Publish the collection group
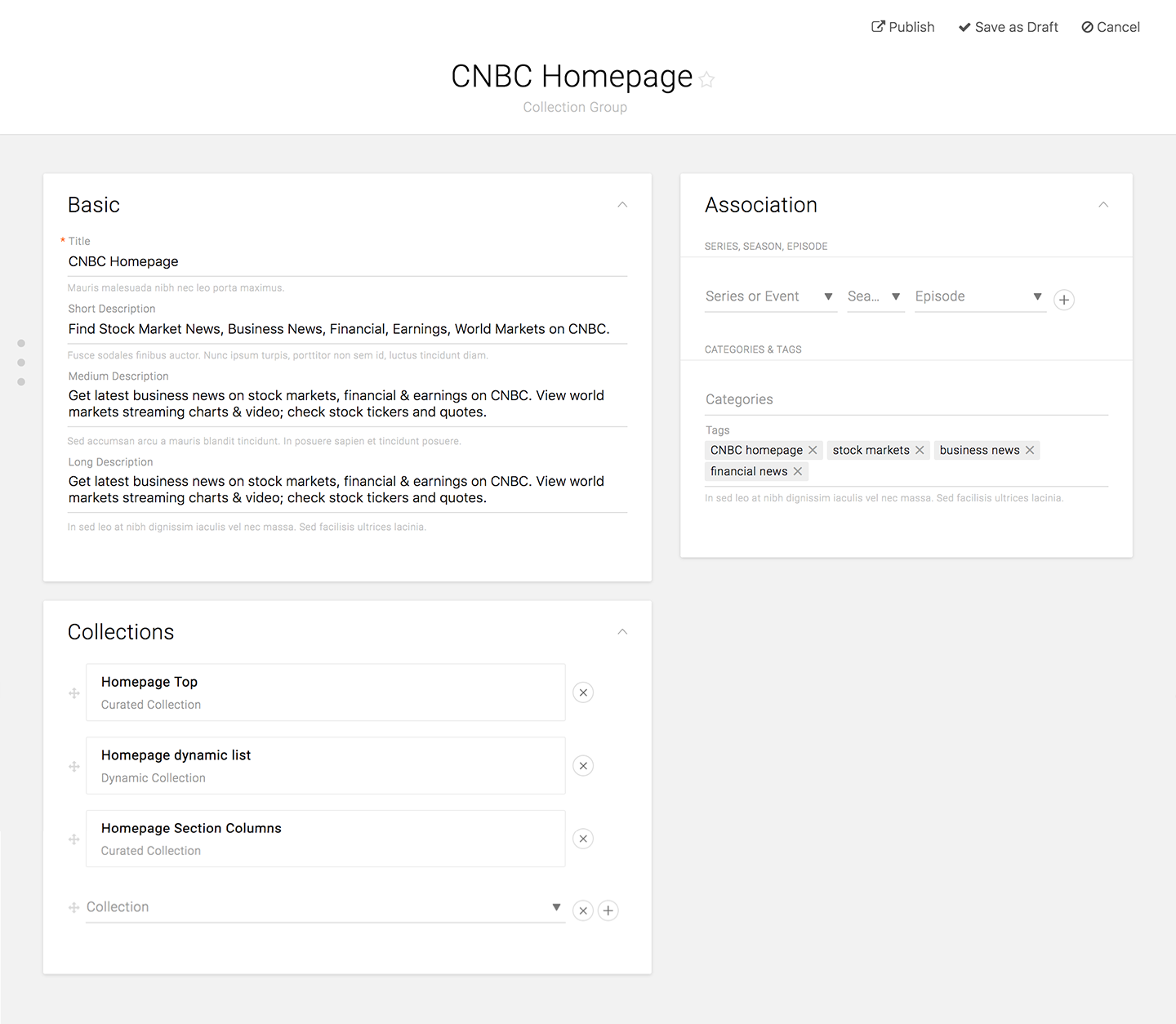Screen dimensions: 1176x1024 click(903, 27)
